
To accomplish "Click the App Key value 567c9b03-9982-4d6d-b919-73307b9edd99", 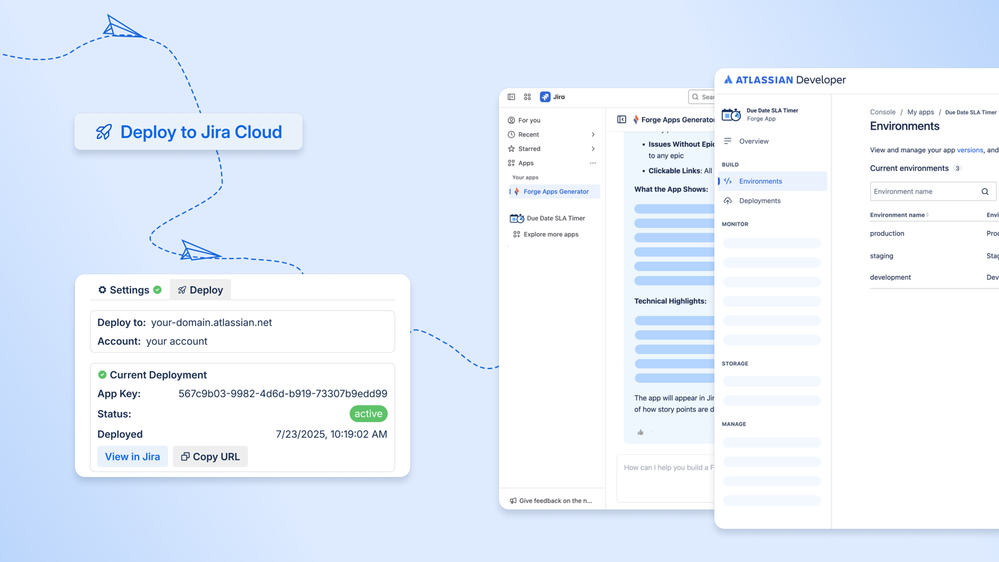I will [283, 394].
